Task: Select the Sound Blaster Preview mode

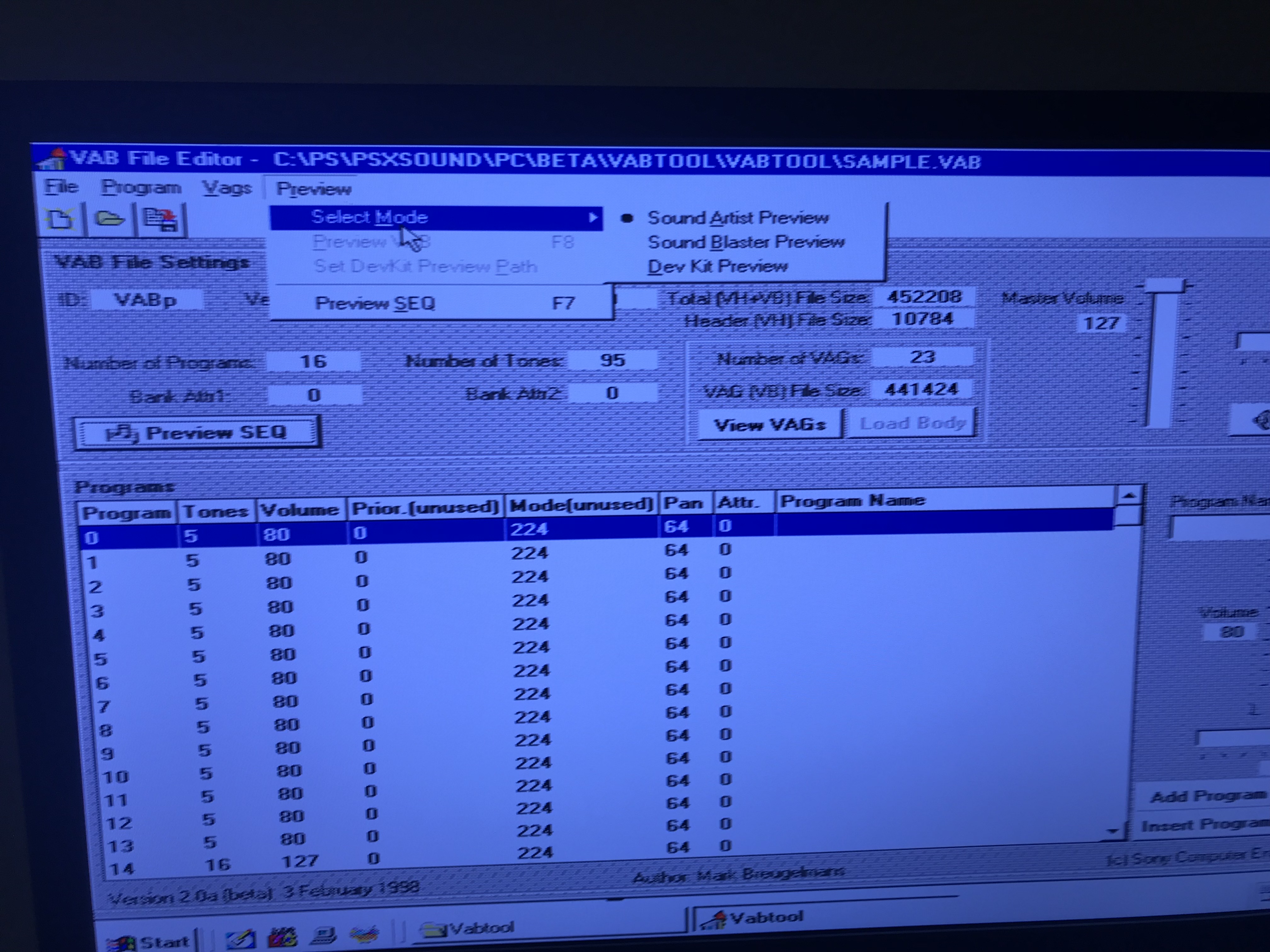Action: pyautogui.click(x=746, y=242)
